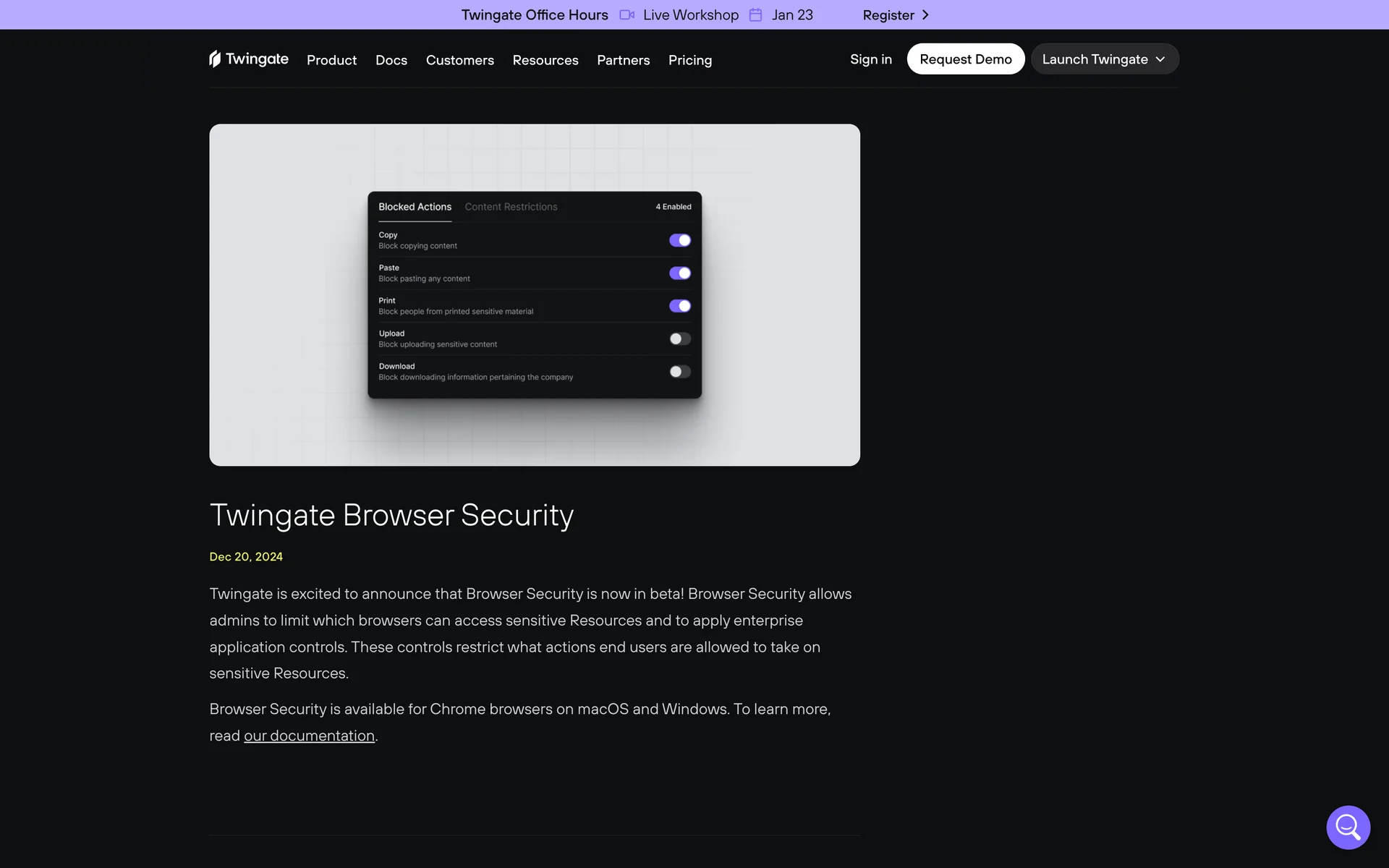Open the Product menu
The height and width of the screenshot is (868, 1389).
click(x=331, y=60)
